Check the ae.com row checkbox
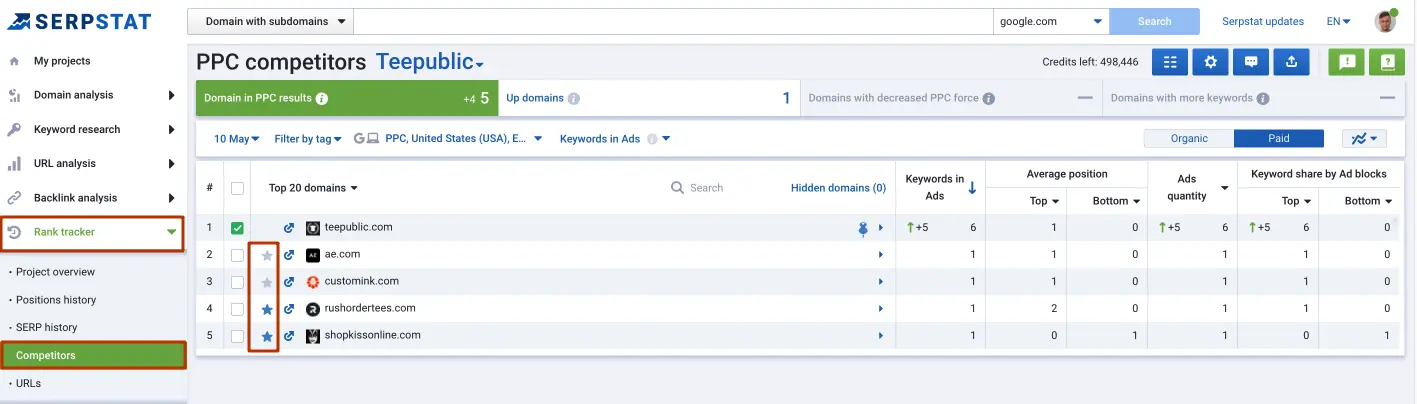 click(x=237, y=255)
